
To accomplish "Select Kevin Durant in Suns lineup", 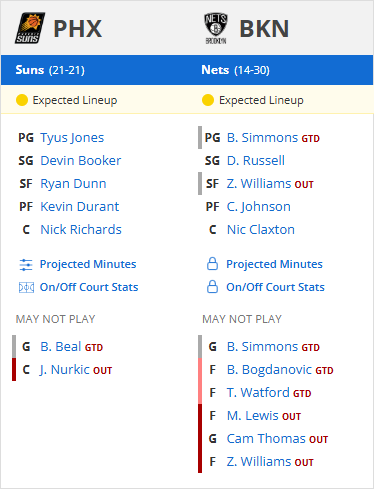I will (x=80, y=207).
